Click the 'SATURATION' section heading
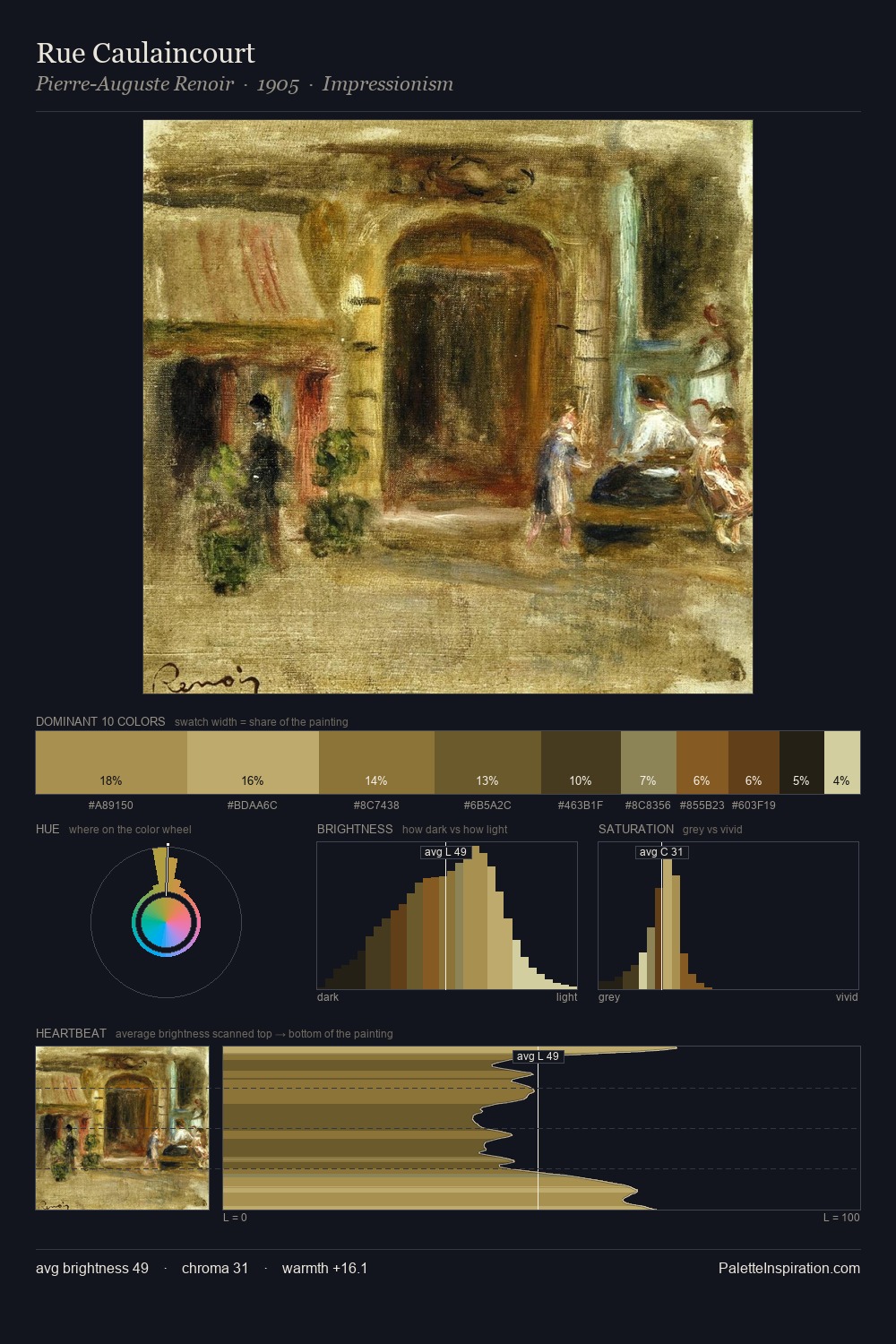The height and width of the screenshot is (1344, 896). click(x=636, y=829)
